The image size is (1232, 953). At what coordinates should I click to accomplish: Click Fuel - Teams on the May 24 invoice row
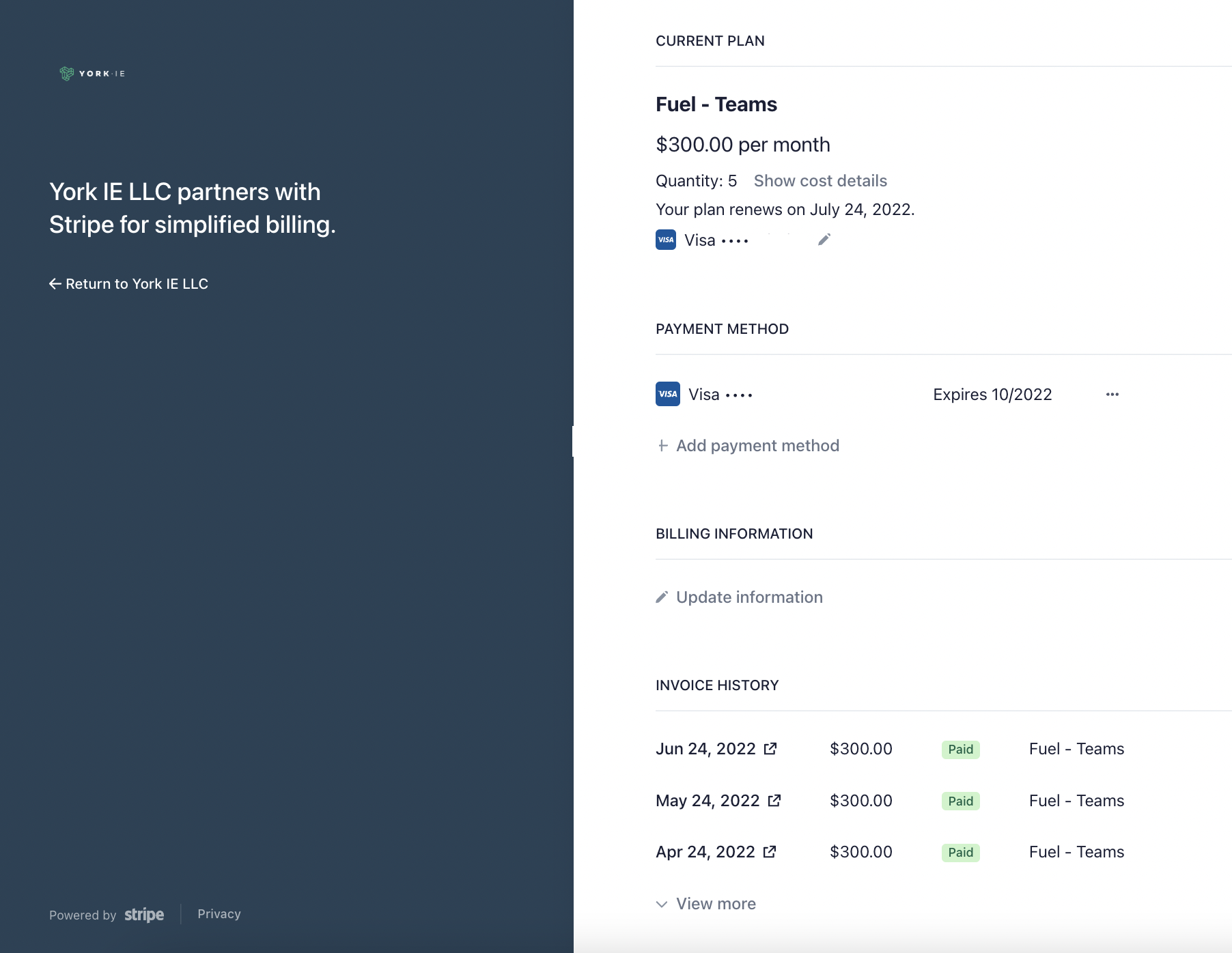[x=1076, y=801]
